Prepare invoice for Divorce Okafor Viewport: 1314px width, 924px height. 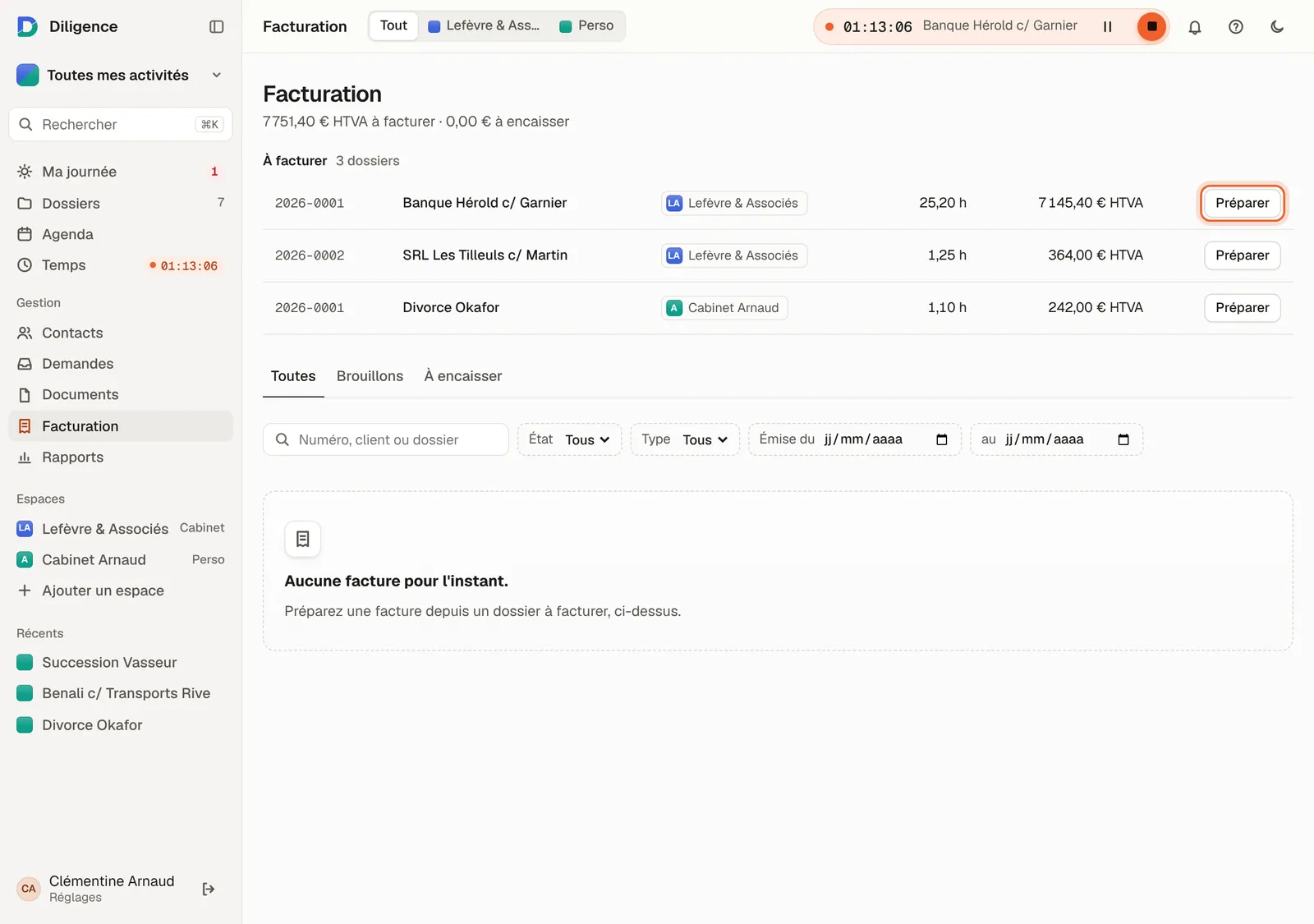(x=1242, y=308)
